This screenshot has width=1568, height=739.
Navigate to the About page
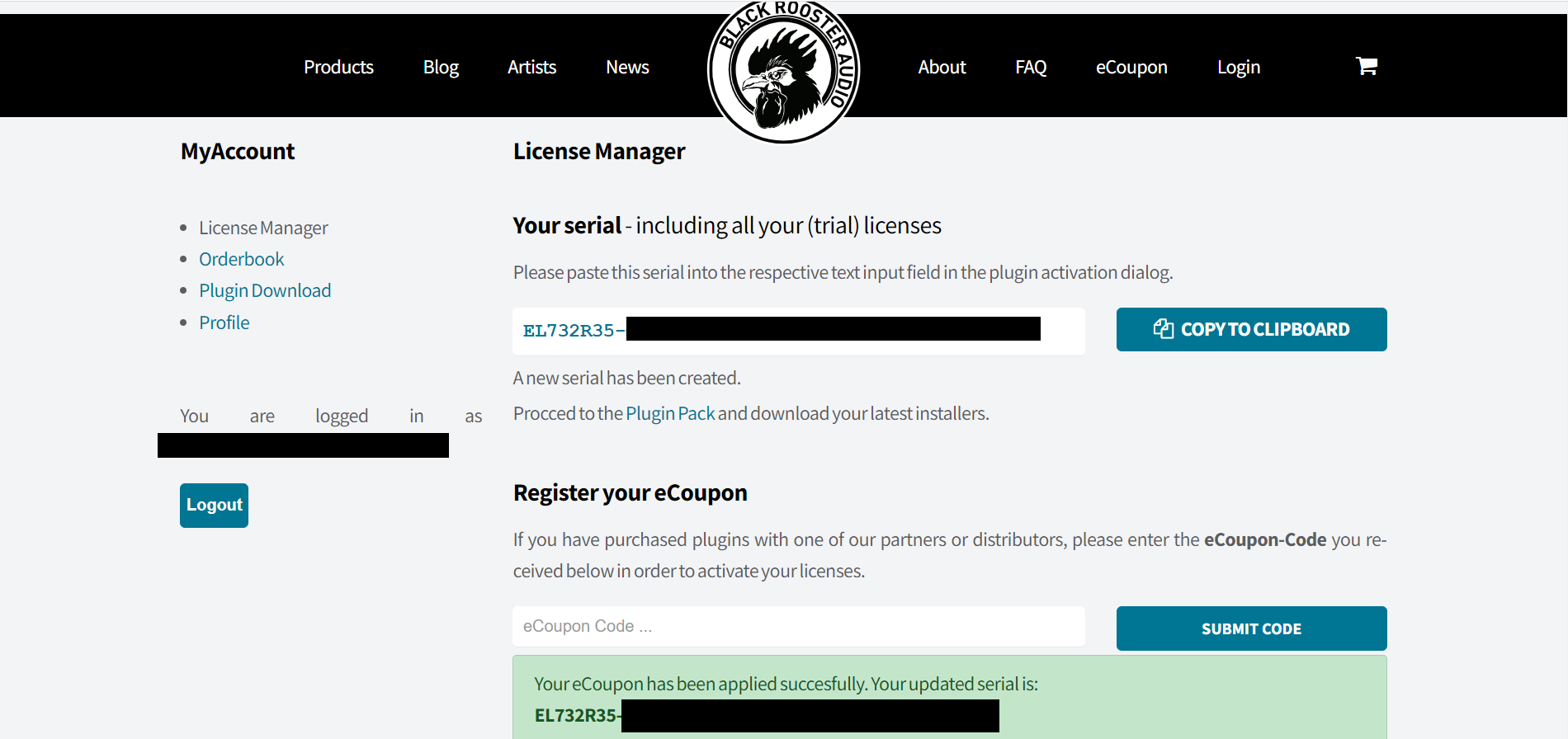942,68
